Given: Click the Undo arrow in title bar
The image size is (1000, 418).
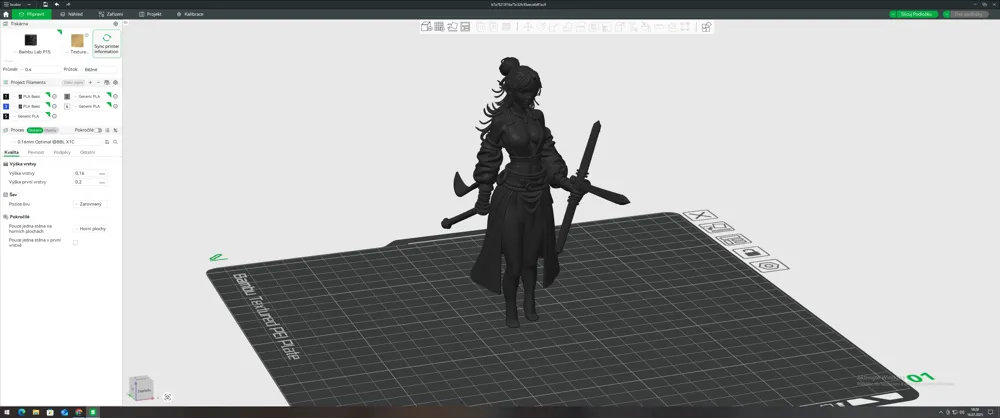Looking at the screenshot, I should pyautogui.click(x=57, y=4).
